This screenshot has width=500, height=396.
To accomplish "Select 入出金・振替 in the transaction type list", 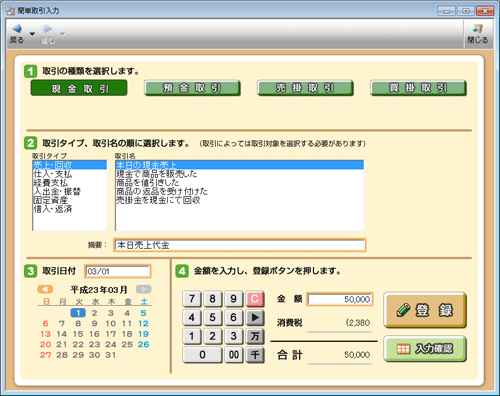I will 70,191.
